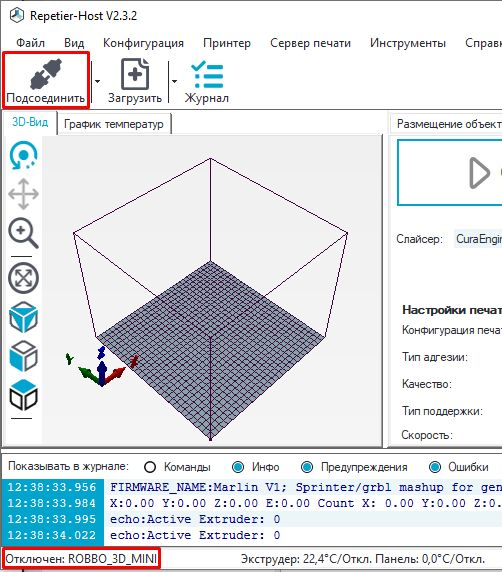
Task: Expand the dropdown arrow beside Загрузить
Action: point(174,81)
